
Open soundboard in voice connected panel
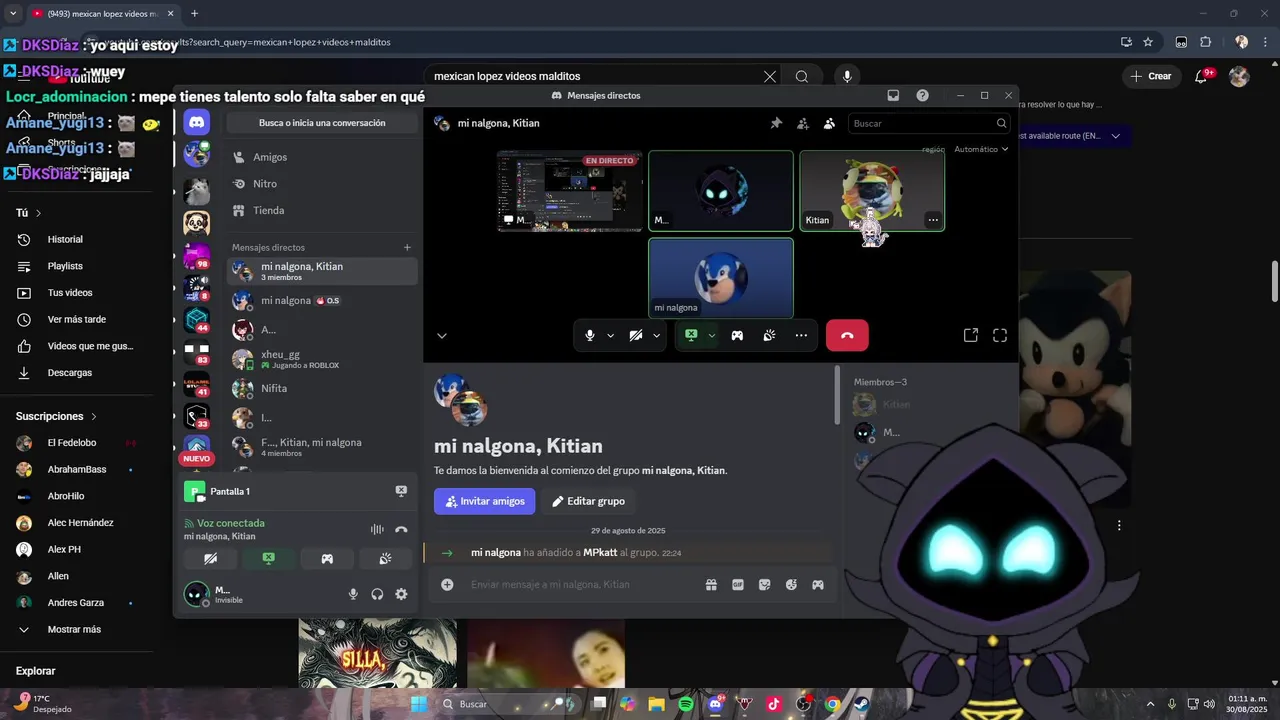click(385, 559)
